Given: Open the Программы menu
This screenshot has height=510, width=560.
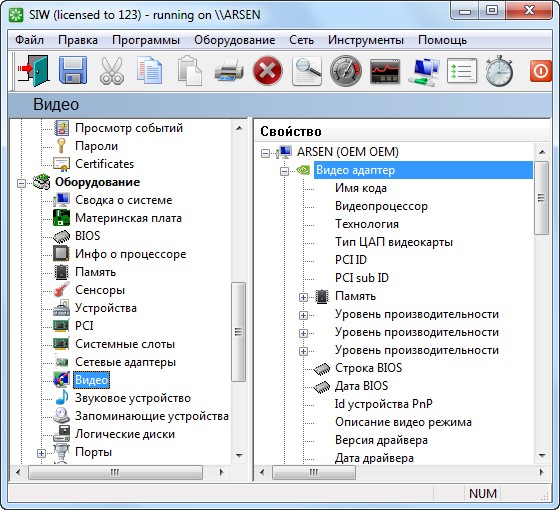Looking at the screenshot, I should (x=146, y=40).
